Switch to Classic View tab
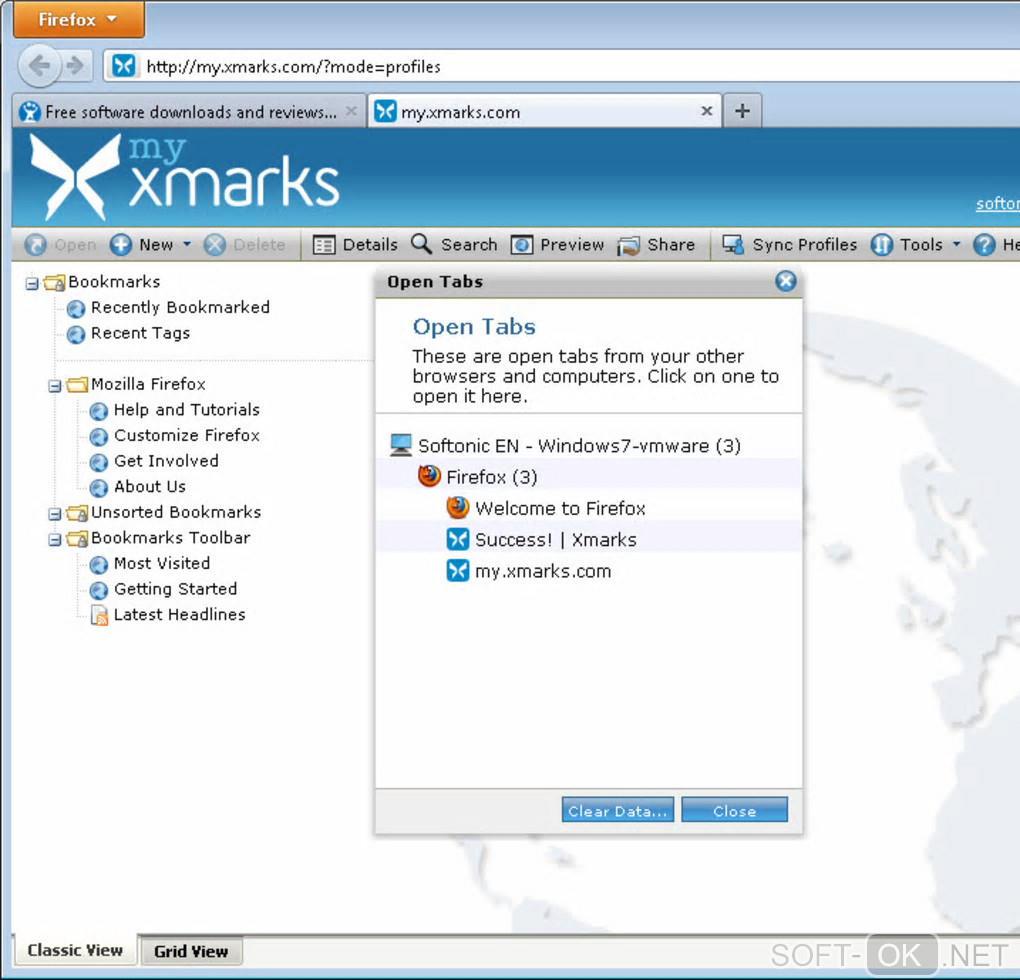Image resolution: width=1020 pixels, height=980 pixels. (x=75, y=950)
